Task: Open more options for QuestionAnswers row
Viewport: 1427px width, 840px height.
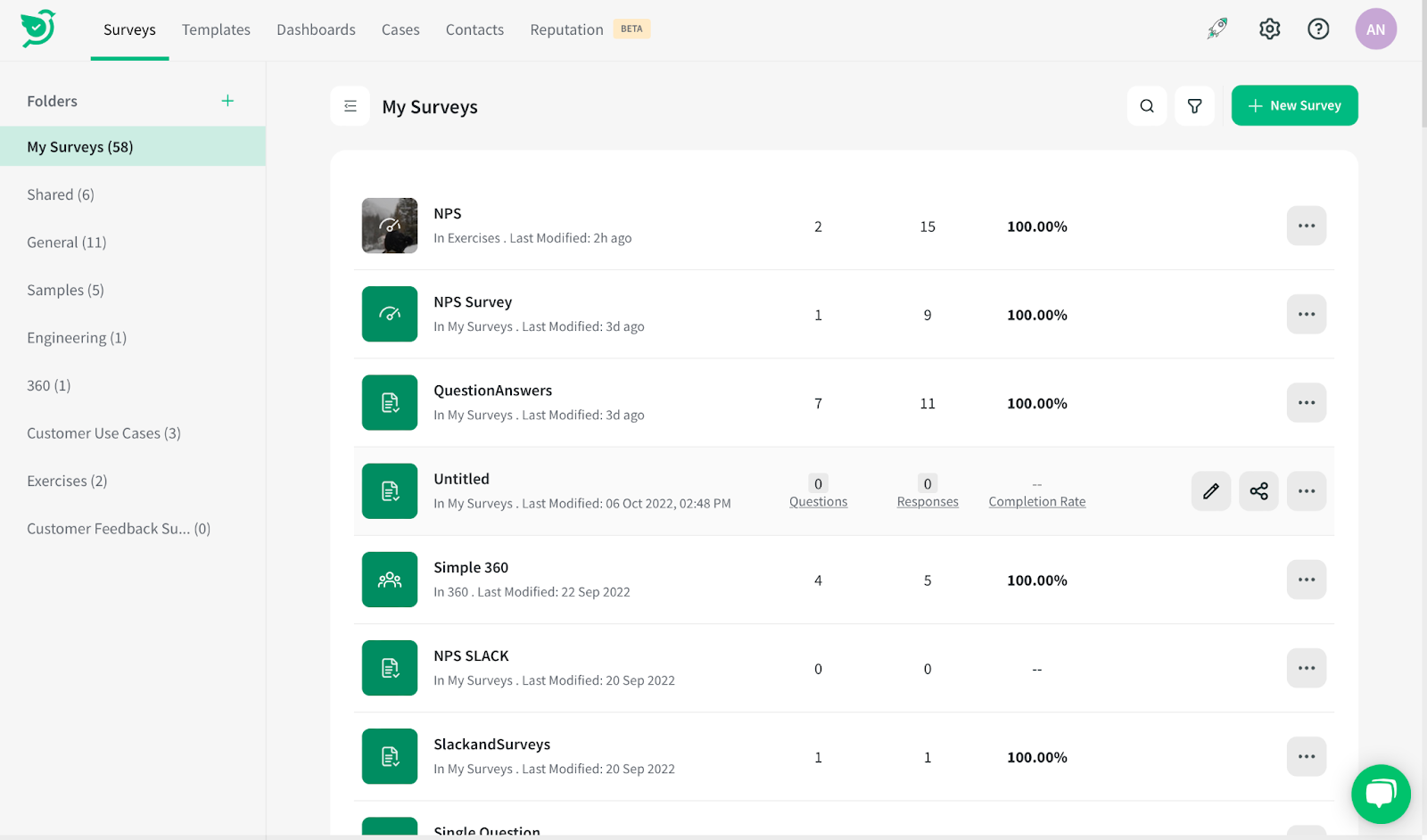Action: coord(1307,402)
